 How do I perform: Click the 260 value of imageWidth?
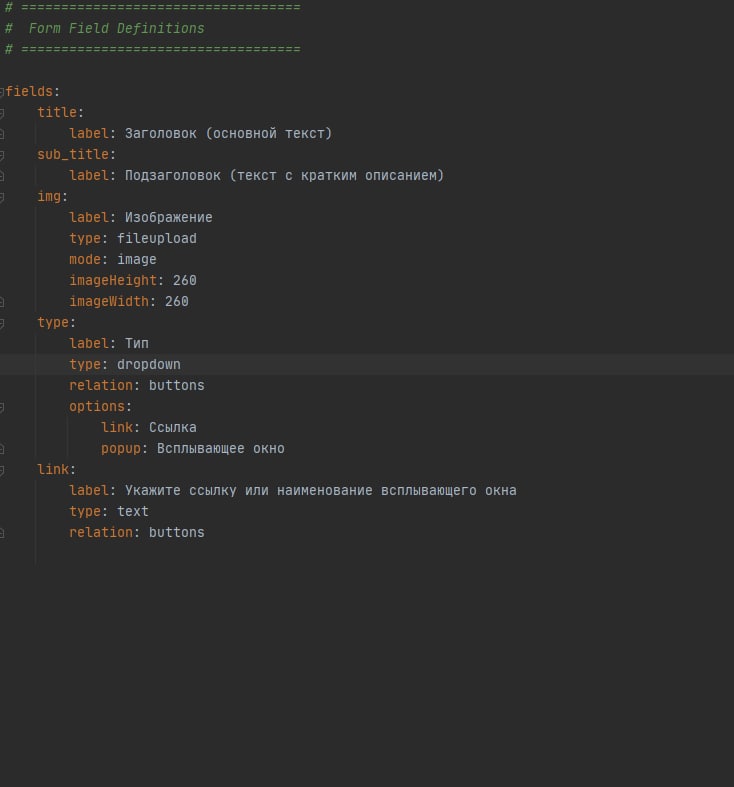(177, 302)
